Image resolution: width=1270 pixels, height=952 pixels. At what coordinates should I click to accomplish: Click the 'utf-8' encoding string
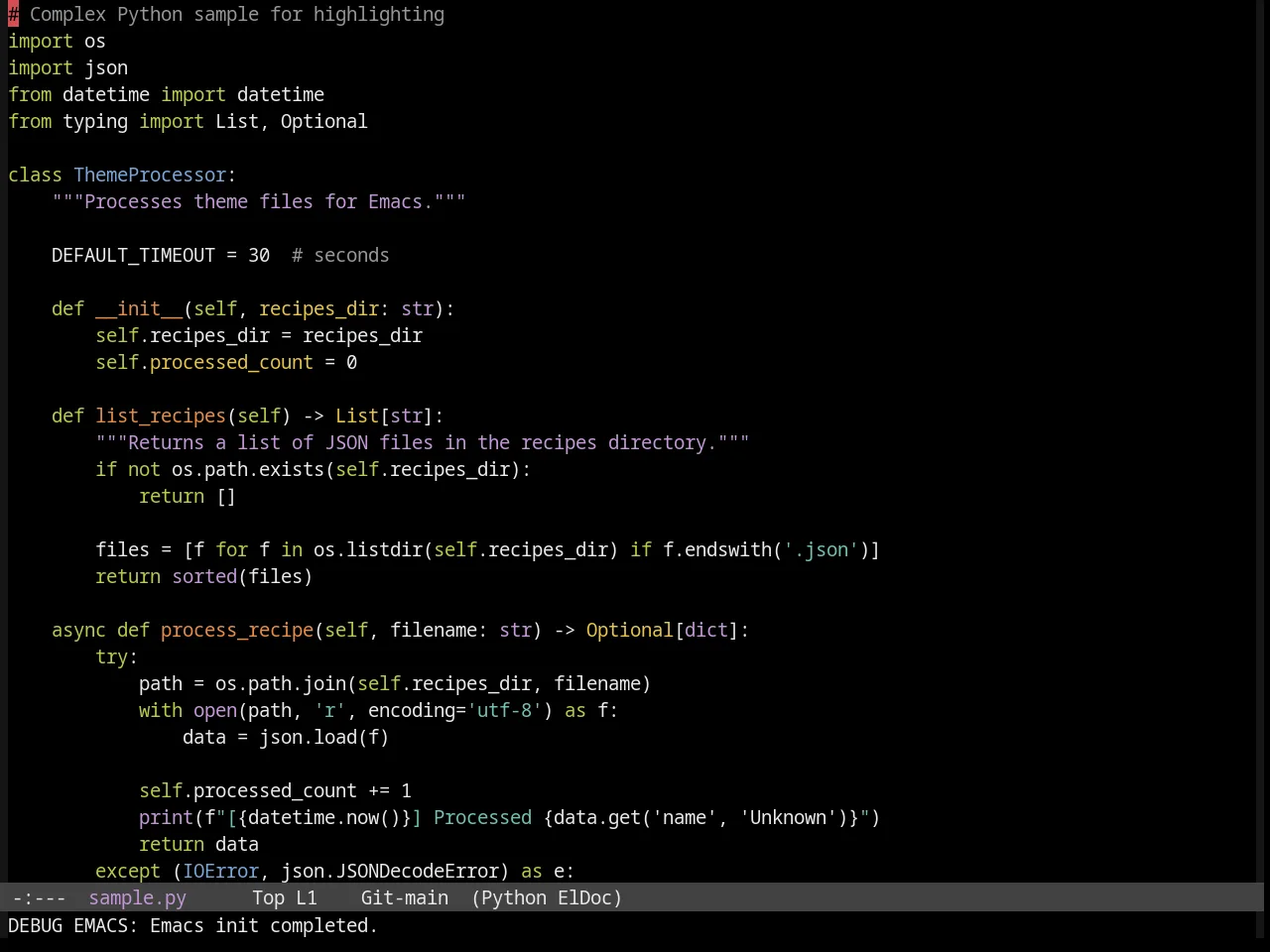(x=505, y=710)
